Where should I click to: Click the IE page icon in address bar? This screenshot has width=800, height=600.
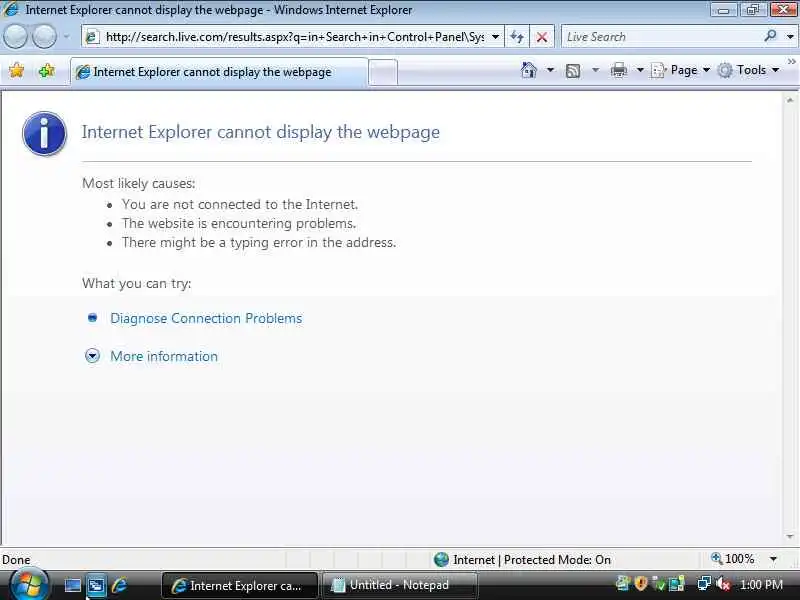click(92, 37)
